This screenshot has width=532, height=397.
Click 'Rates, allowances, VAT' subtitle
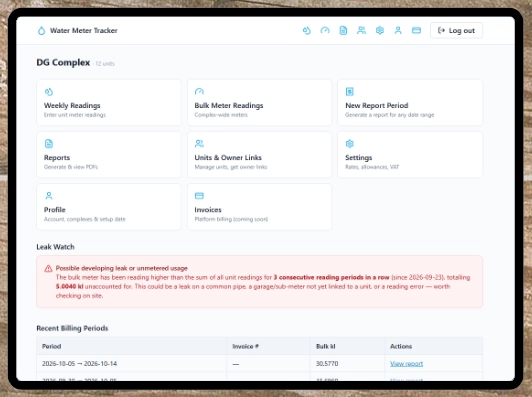click(x=372, y=167)
